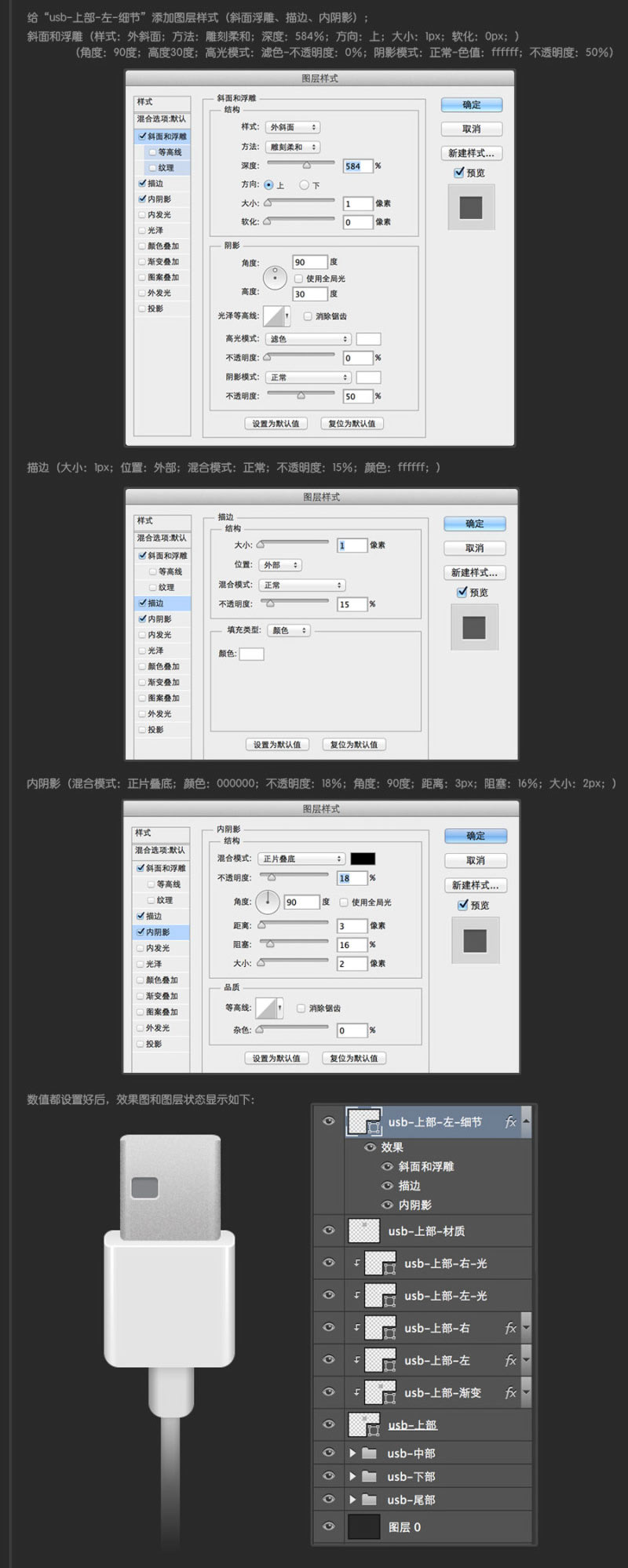
Task: Select the usb-尾部 group folder icon
Action: tap(369, 1500)
